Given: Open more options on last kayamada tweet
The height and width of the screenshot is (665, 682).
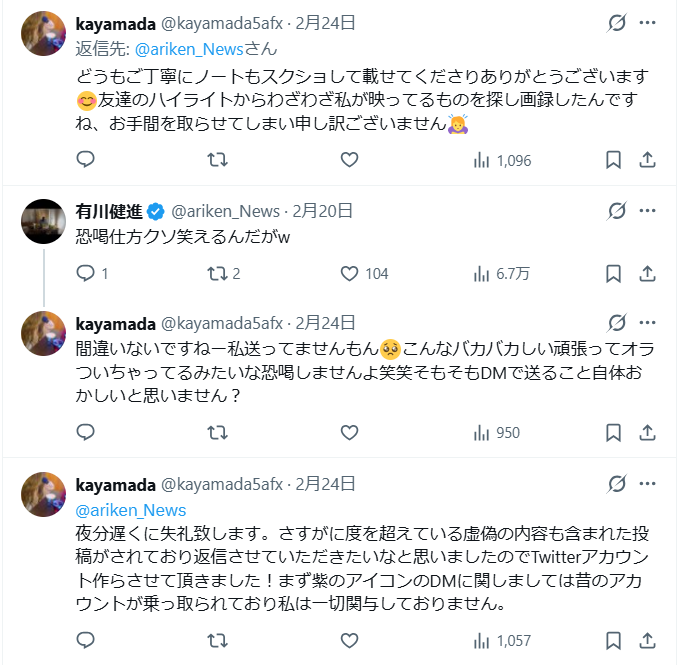Looking at the screenshot, I should 648,484.
